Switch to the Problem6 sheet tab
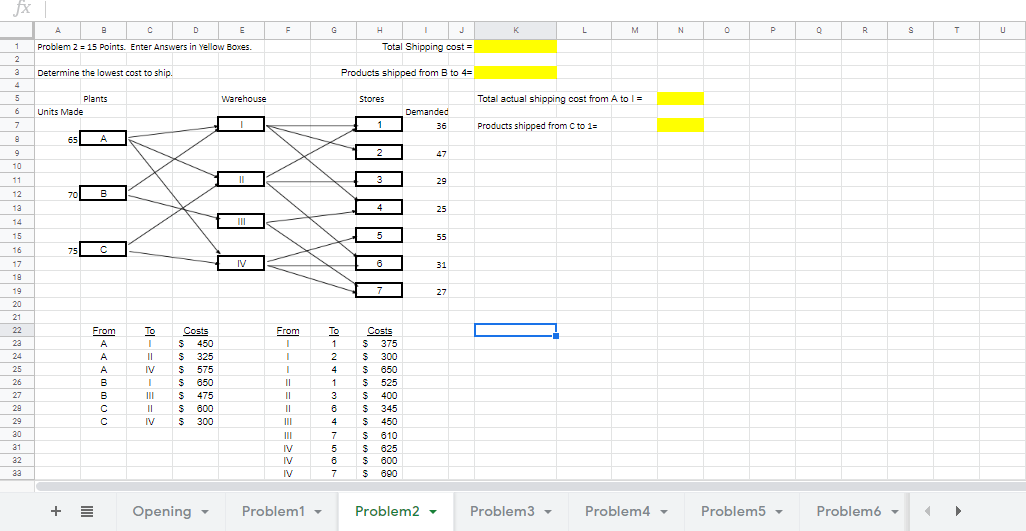The width and height of the screenshot is (1026, 531). pos(849,511)
